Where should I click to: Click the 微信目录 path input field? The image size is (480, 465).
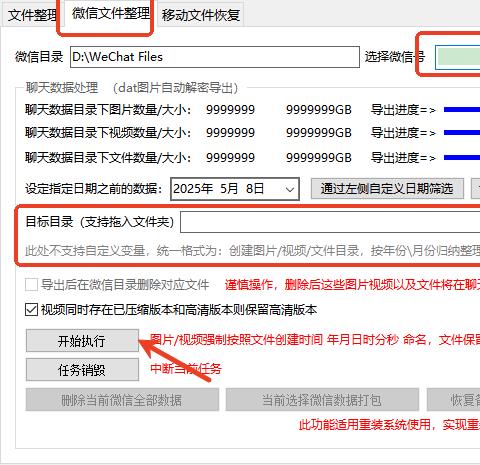pyautogui.click(x=215, y=57)
